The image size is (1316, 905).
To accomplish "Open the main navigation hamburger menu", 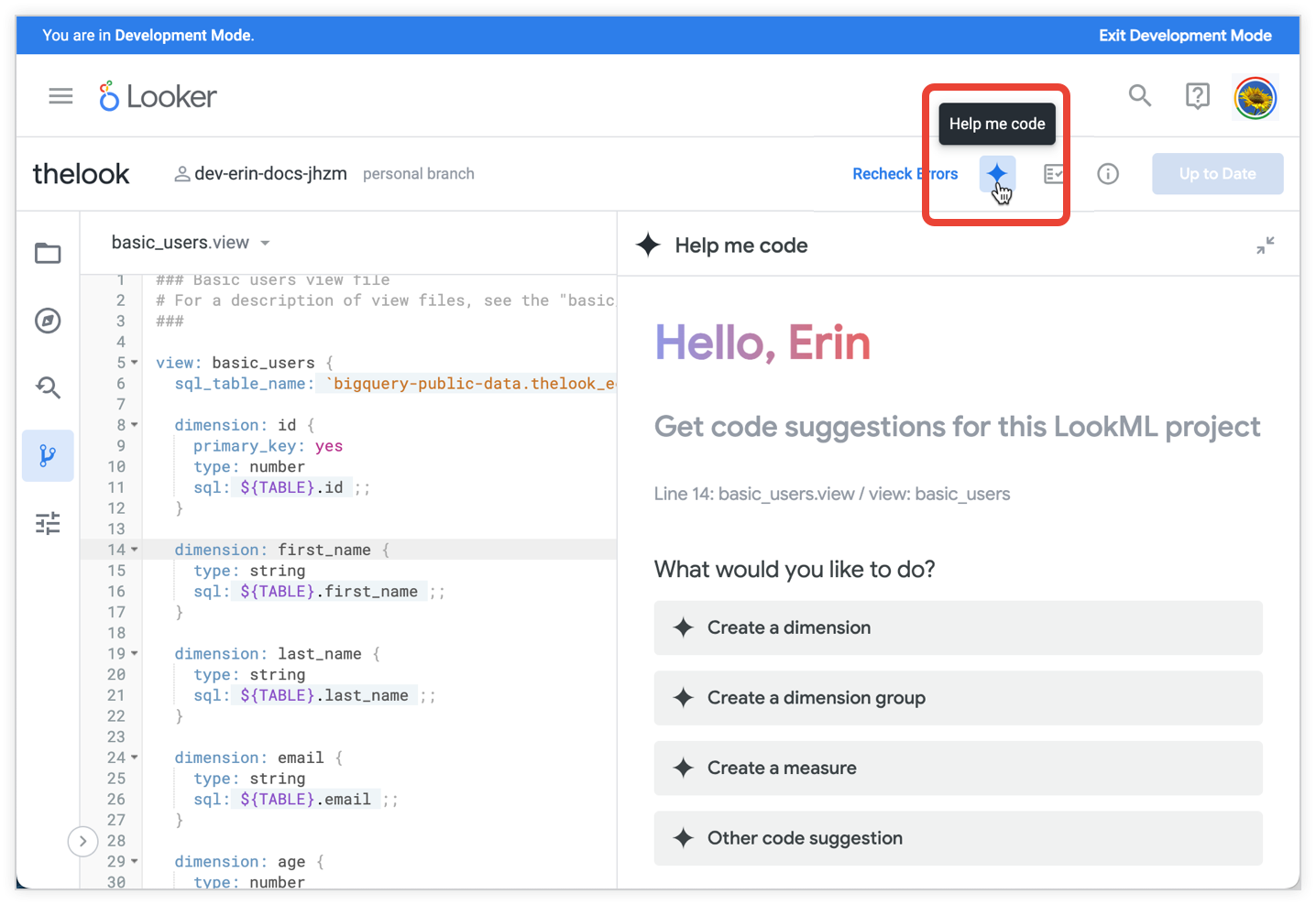I will click(x=60, y=95).
